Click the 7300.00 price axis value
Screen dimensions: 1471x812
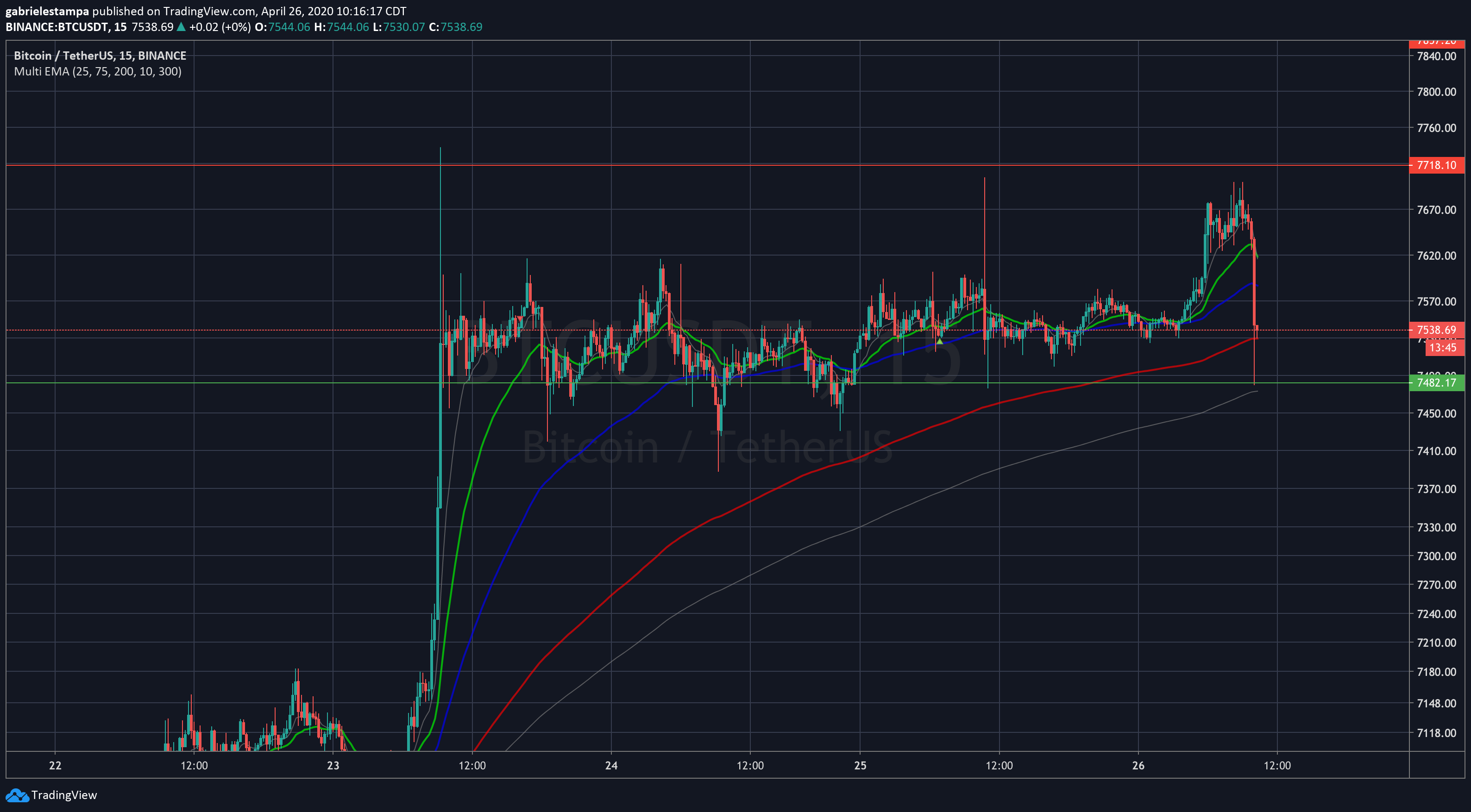coord(1436,556)
